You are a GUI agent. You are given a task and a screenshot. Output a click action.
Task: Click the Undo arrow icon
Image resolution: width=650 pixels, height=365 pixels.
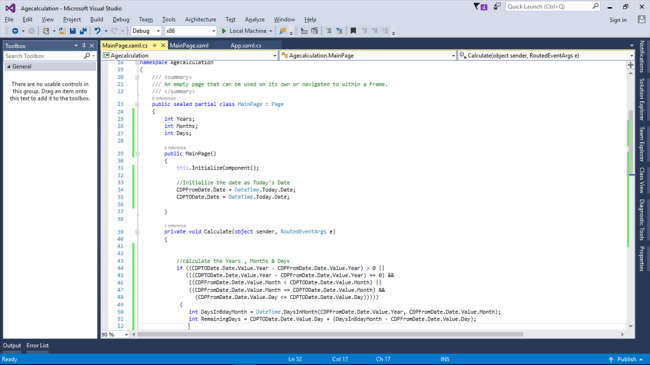(x=97, y=31)
